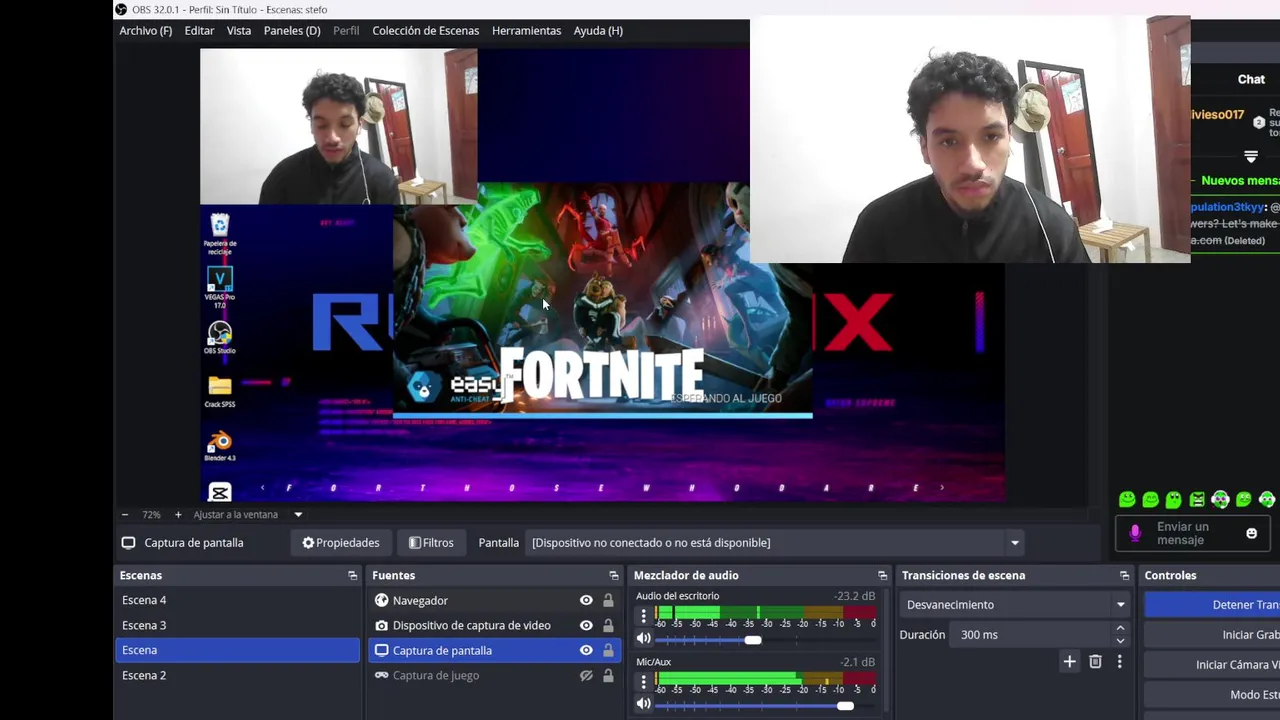The height and width of the screenshot is (720, 1280).
Task: Click the video capture camera icon
Action: click(x=381, y=626)
